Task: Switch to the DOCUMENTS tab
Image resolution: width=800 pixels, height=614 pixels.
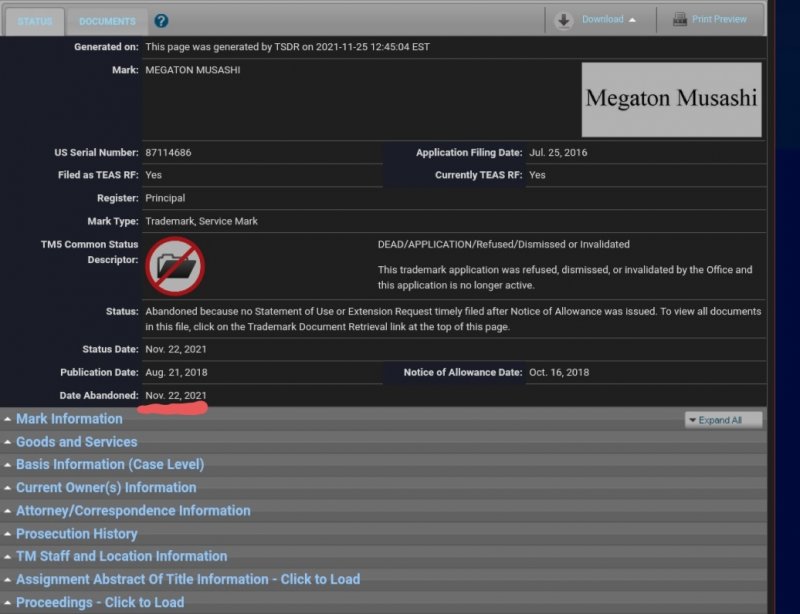Action: pos(107,20)
